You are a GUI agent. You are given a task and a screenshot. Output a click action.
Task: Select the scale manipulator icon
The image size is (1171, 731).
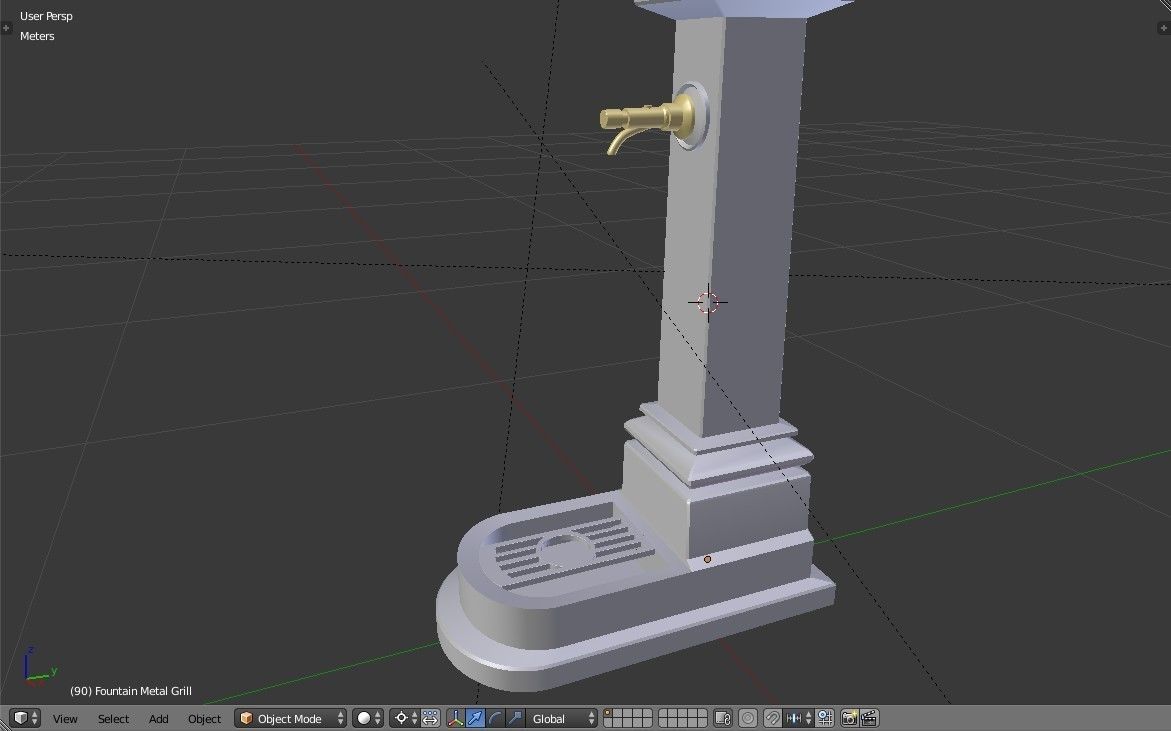click(515, 718)
